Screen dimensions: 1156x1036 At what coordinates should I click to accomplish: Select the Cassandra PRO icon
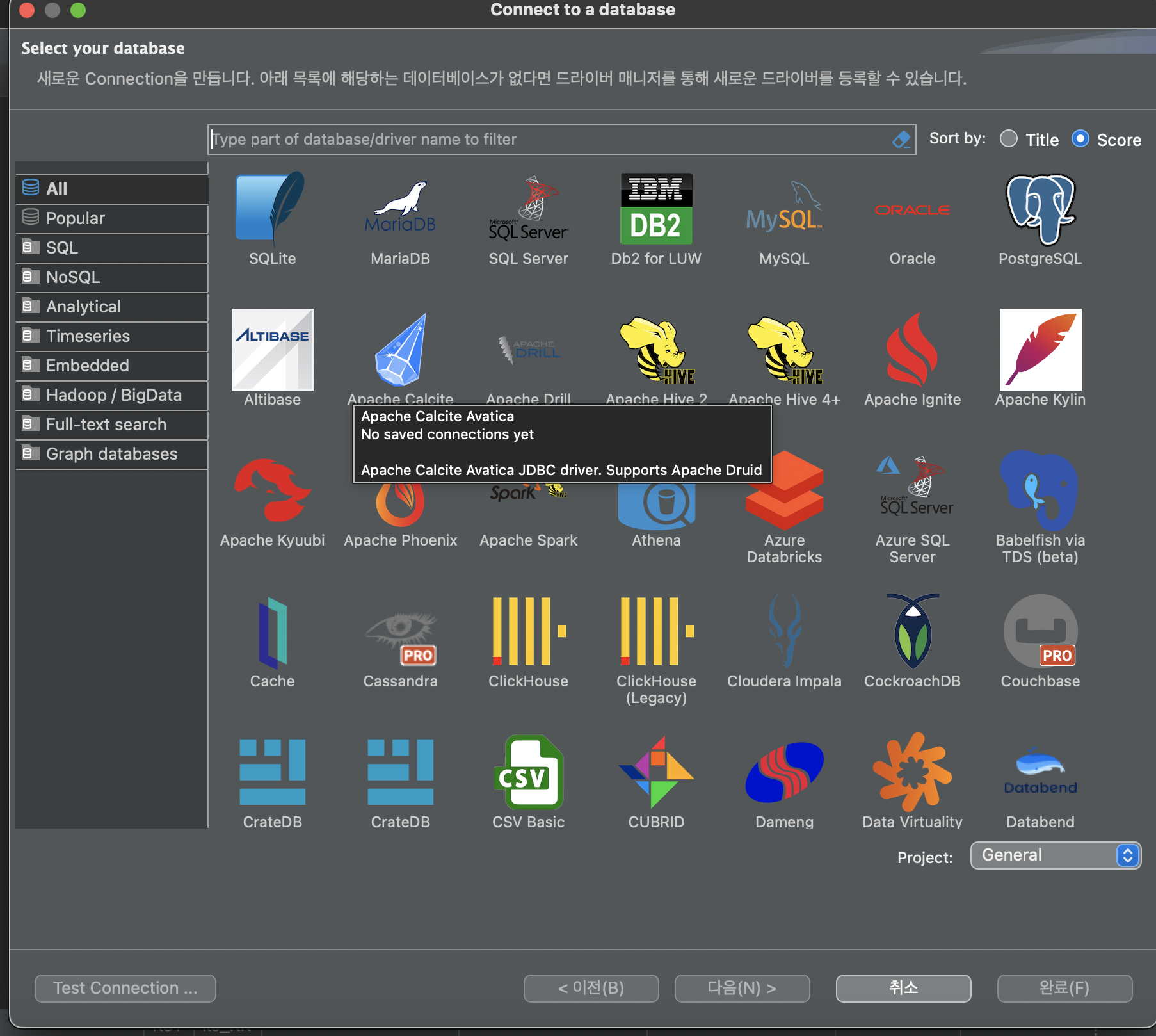click(400, 638)
